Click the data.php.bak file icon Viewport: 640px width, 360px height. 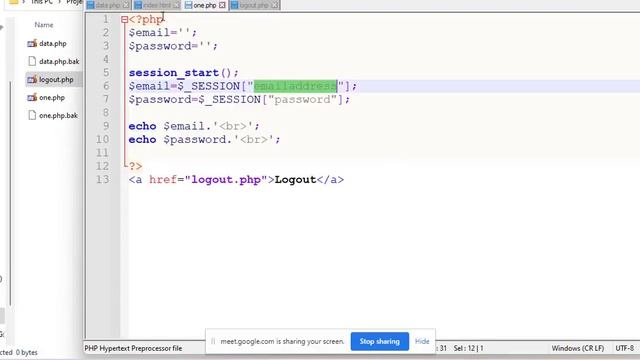click(x=32, y=61)
